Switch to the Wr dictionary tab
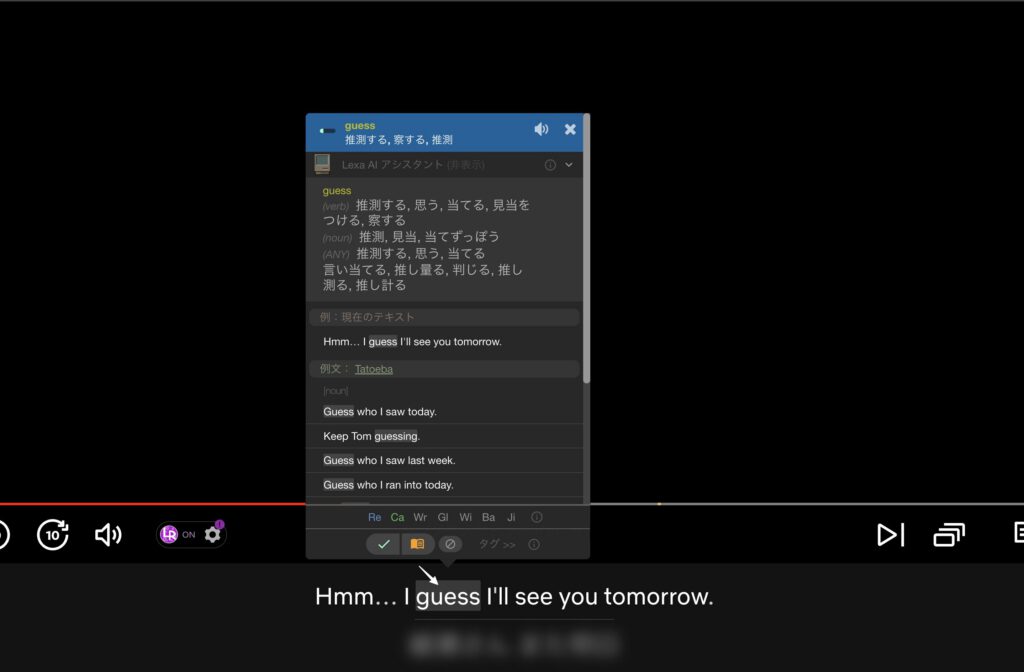1024x672 pixels. [x=419, y=517]
